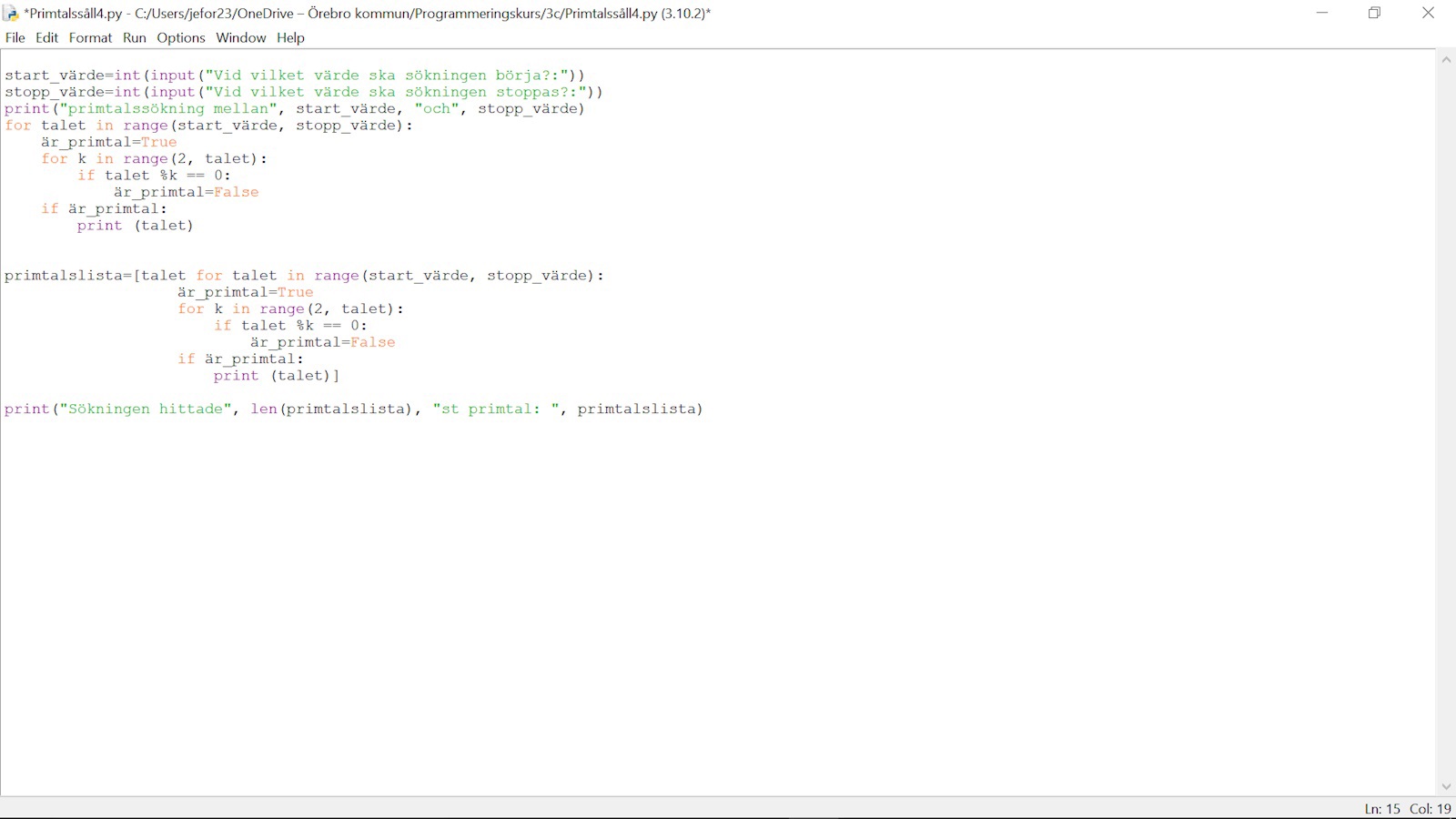Open the Format menu

pos(90,37)
